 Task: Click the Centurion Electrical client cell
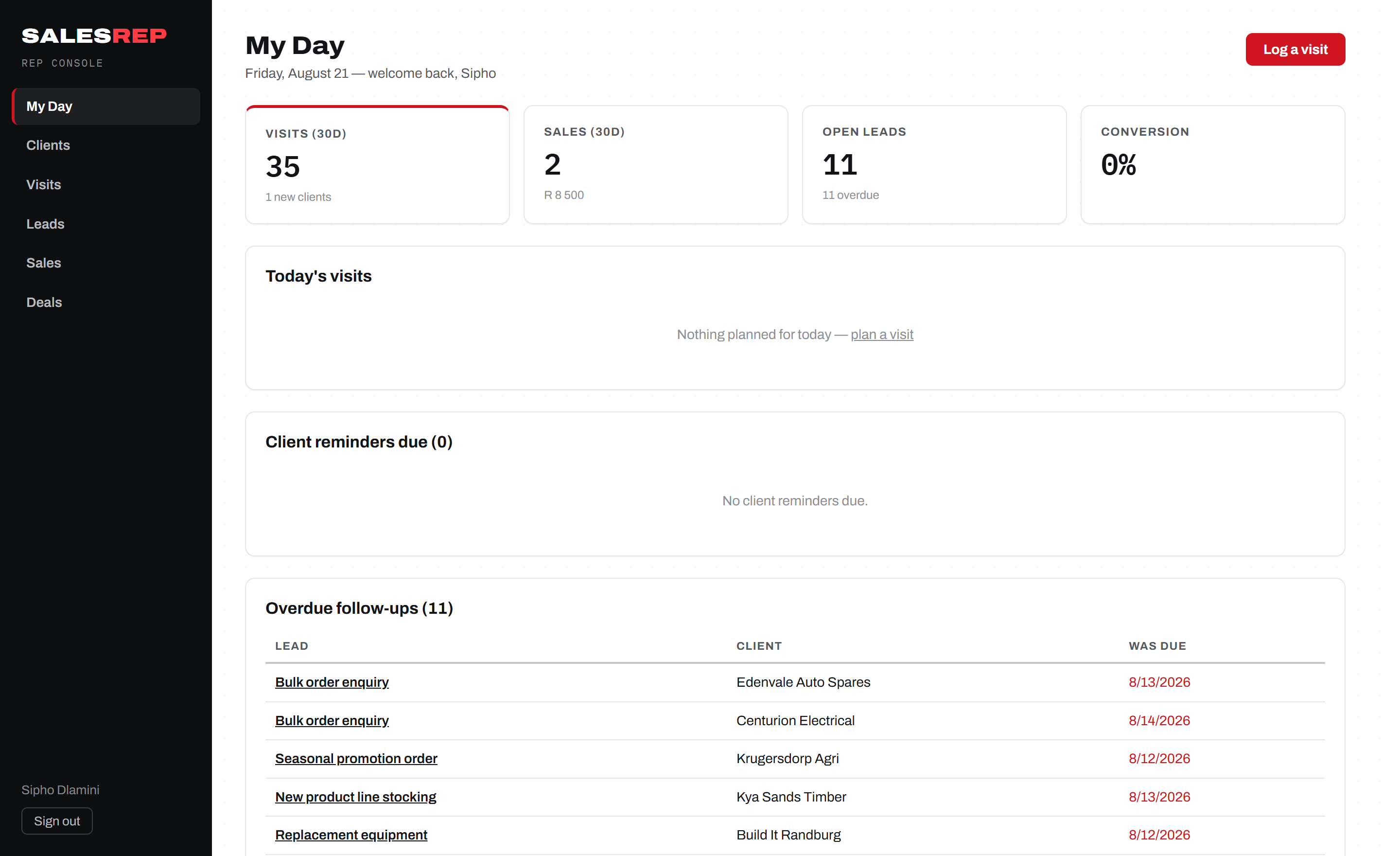(x=795, y=720)
